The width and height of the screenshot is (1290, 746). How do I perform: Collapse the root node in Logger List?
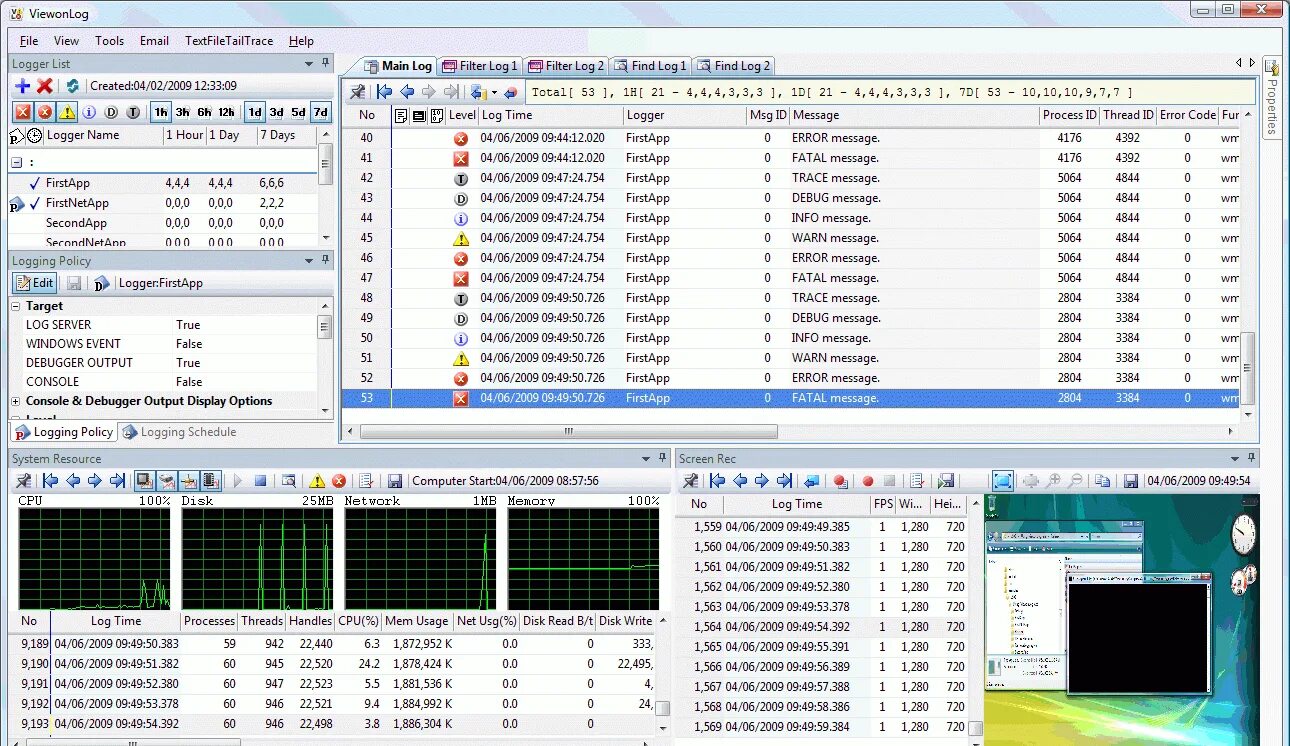pyautogui.click(x=16, y=162)
